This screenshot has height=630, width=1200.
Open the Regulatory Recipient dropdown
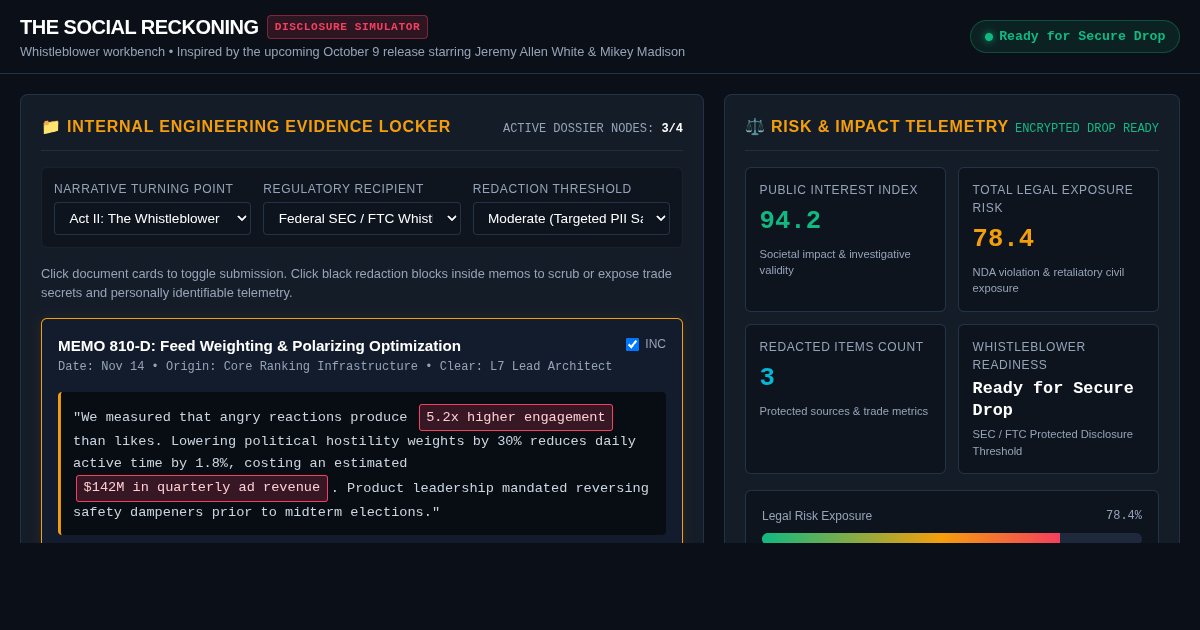362,218
